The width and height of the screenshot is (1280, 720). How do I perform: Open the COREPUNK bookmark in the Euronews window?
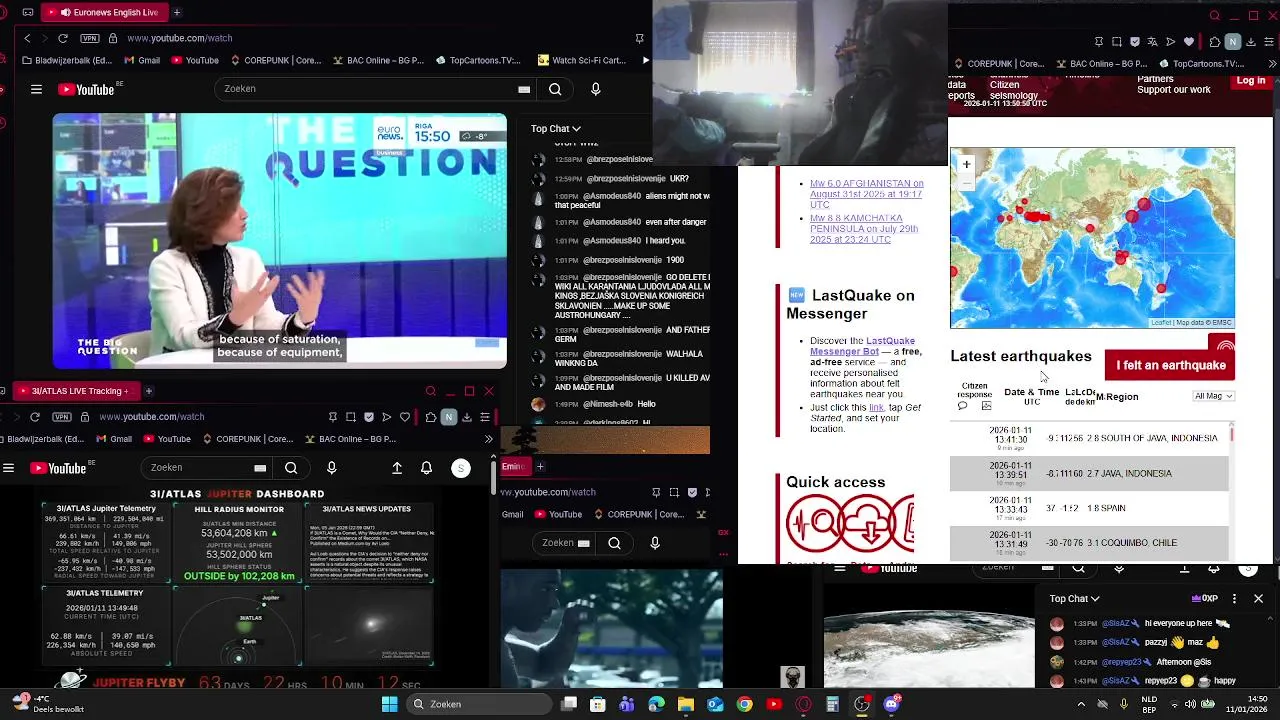[274, 60]
